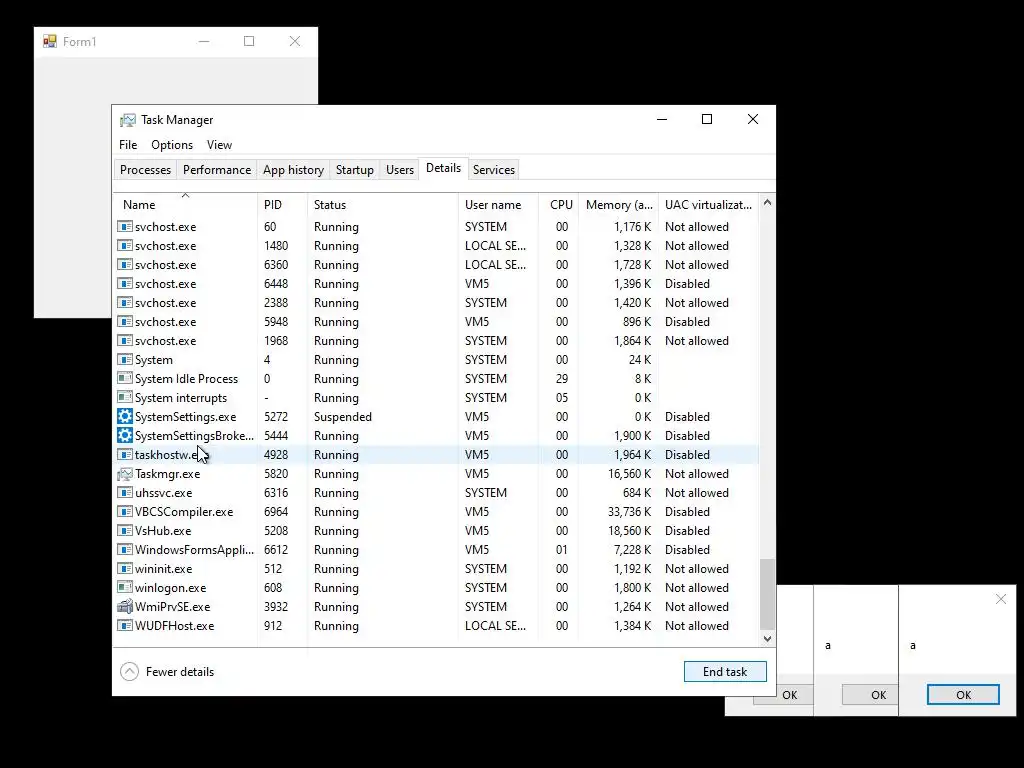The height and width of the screenshot is (768, 1024).
Task: Click the vertical scrollbar thumb
Action: (767, 594)
